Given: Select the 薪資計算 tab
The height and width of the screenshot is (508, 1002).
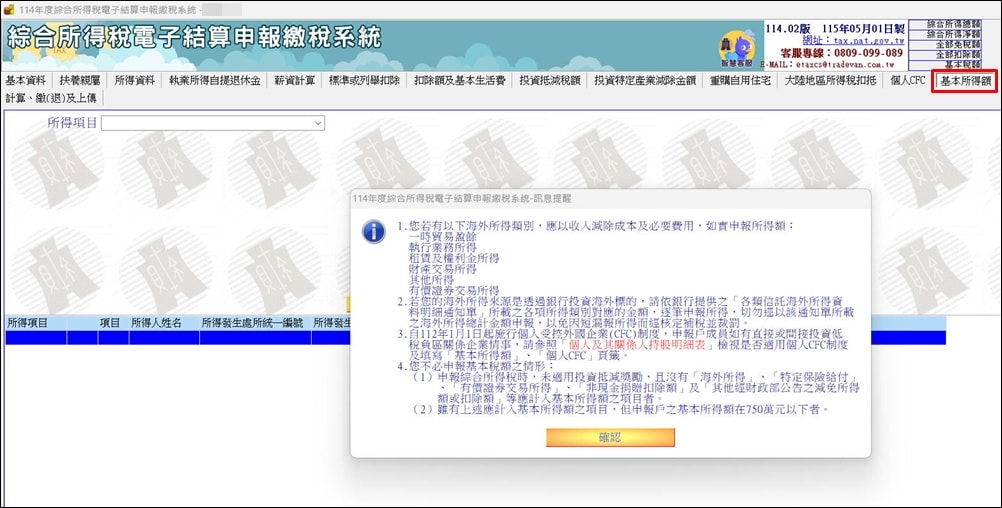Looking at the screenshot, I should (x=295, y=81).
